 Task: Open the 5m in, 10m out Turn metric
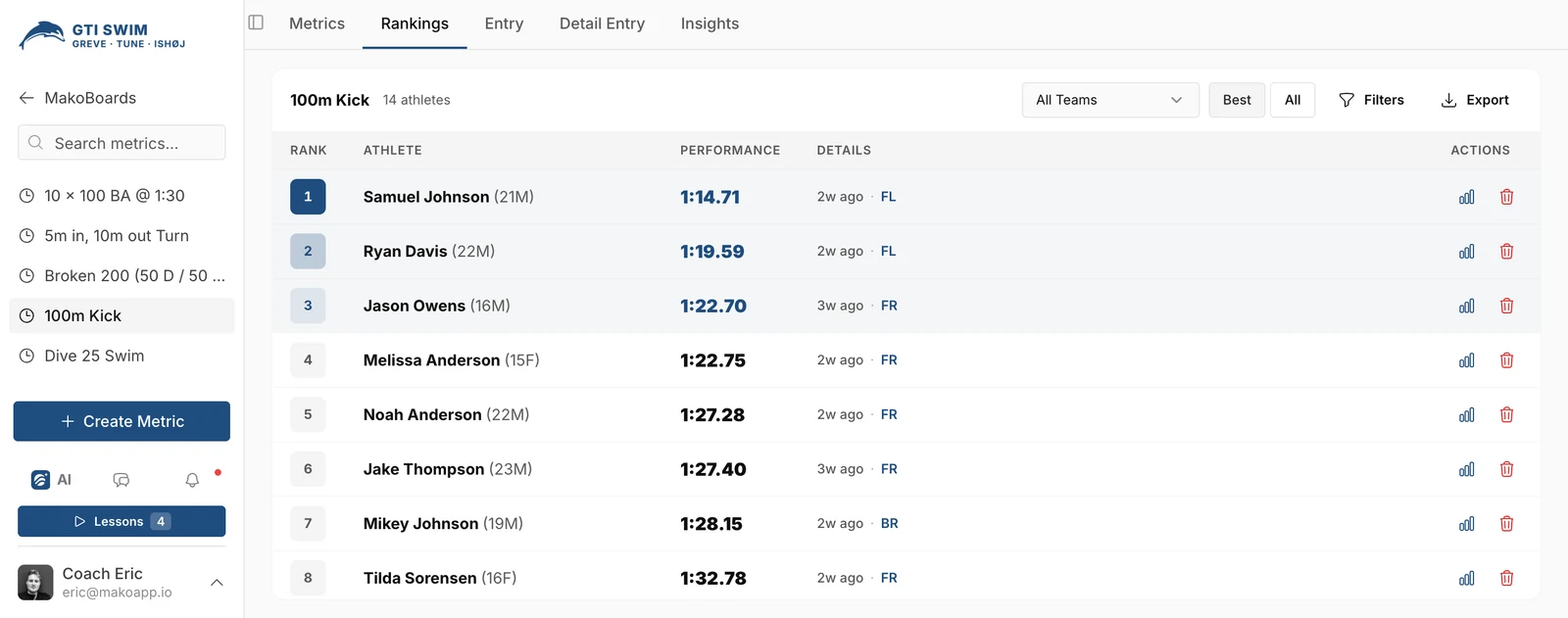pyautogui.click(x=122, y=236)
